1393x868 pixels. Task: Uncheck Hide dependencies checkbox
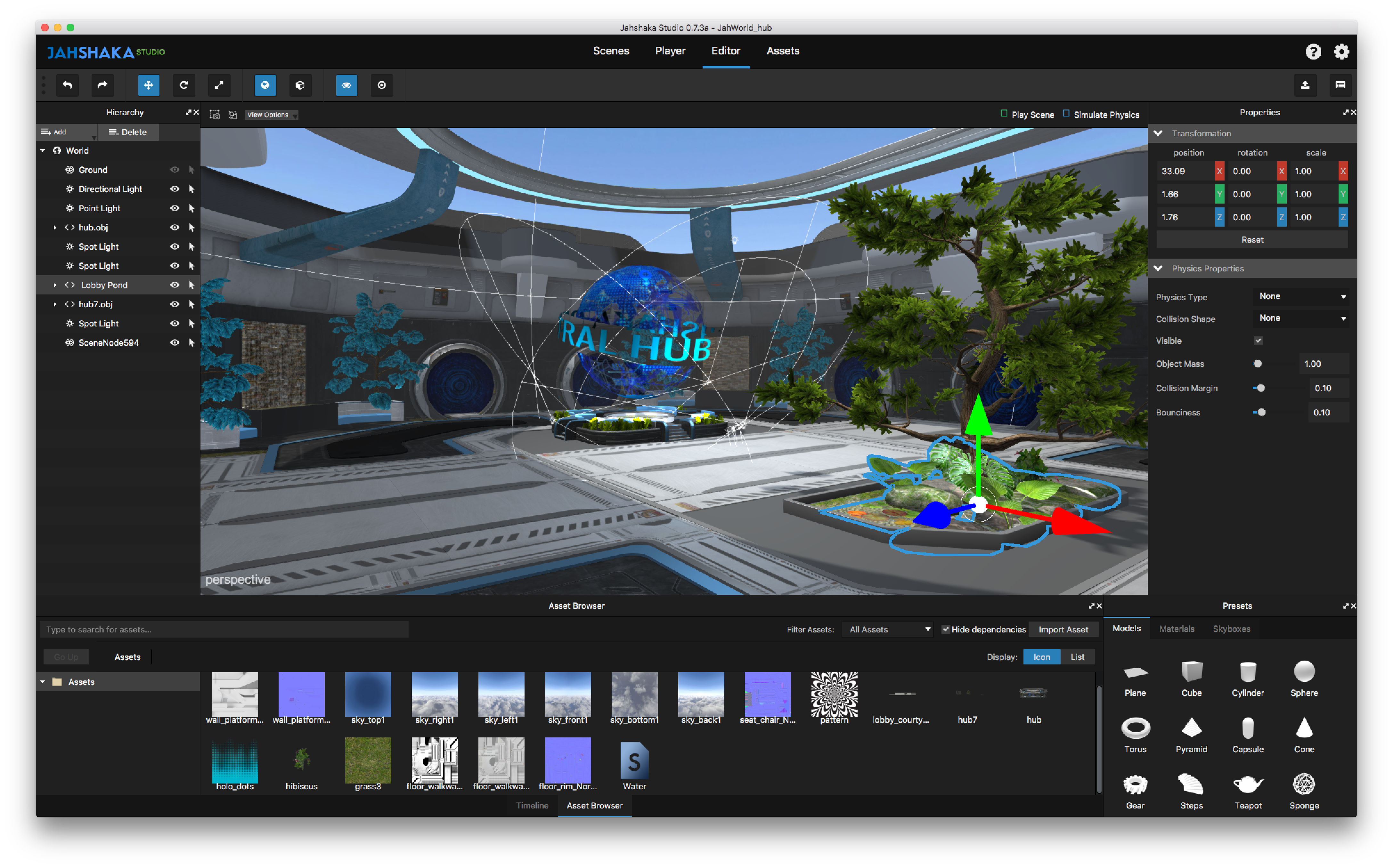[945, 629]
